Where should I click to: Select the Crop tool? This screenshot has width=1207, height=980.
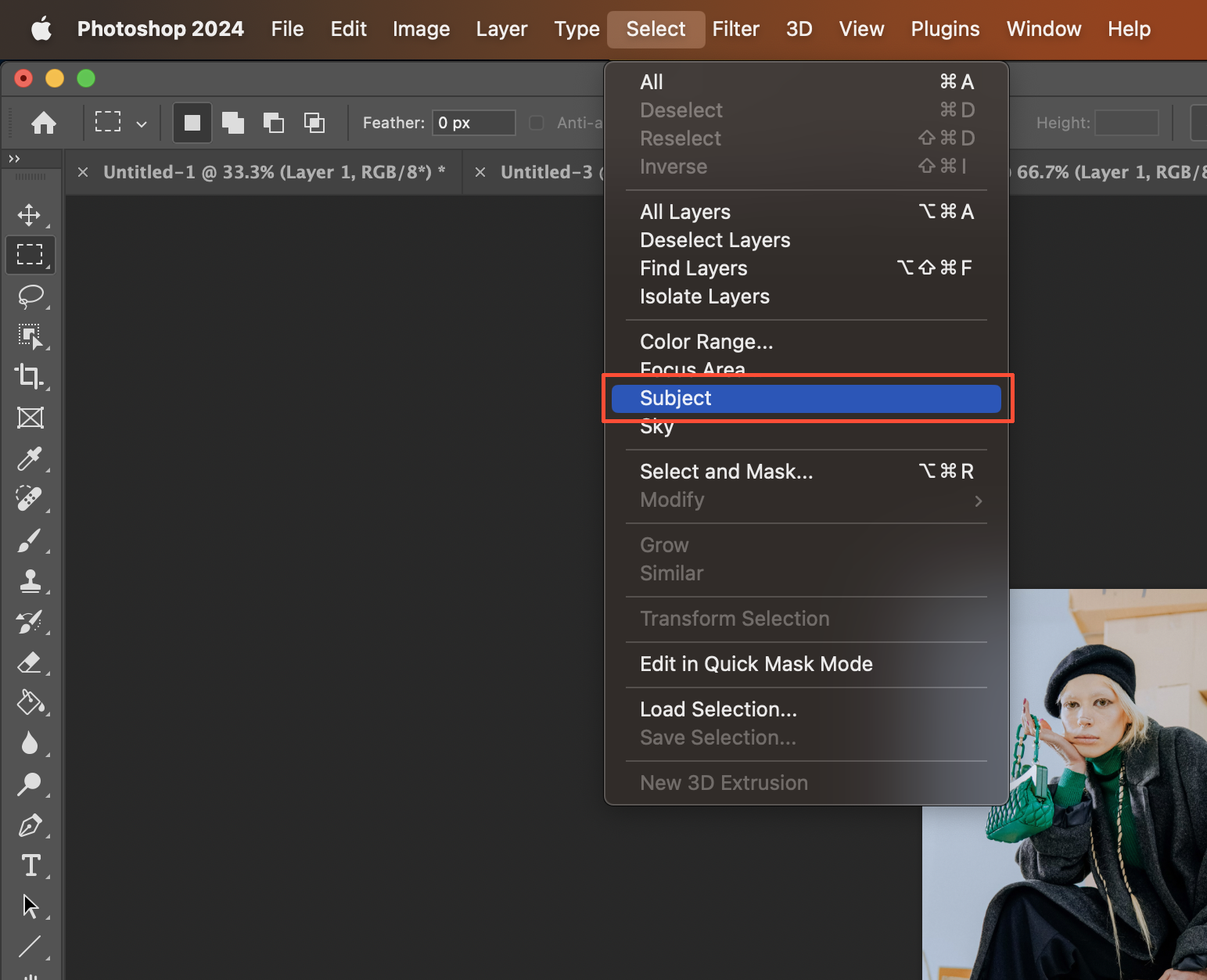coord(30,377)
